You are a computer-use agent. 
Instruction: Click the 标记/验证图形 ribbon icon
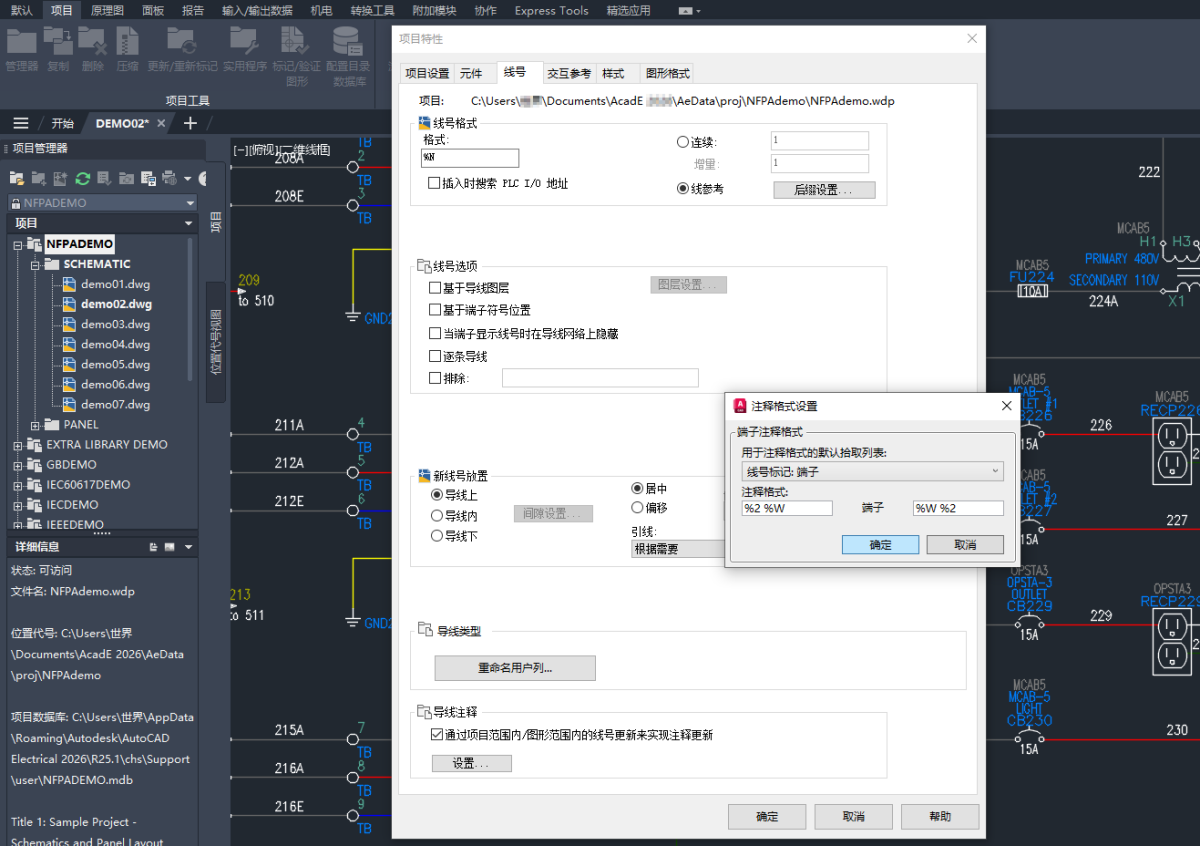(x=295, y=41)
